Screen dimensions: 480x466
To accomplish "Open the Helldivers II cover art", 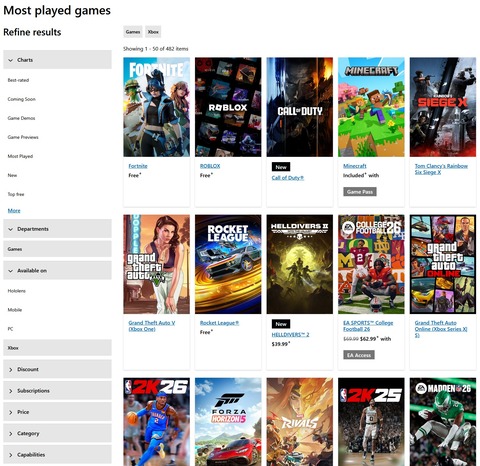I will 300,264.
